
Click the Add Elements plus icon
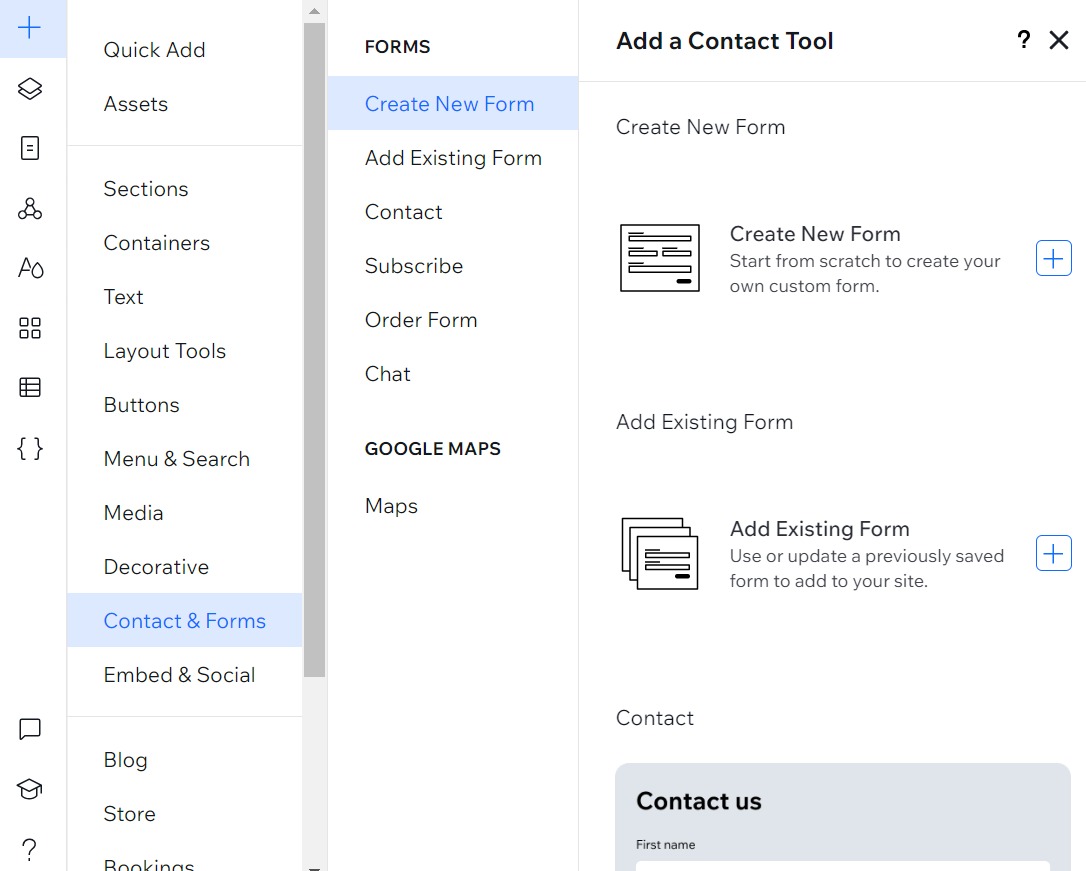coord(30,28)
